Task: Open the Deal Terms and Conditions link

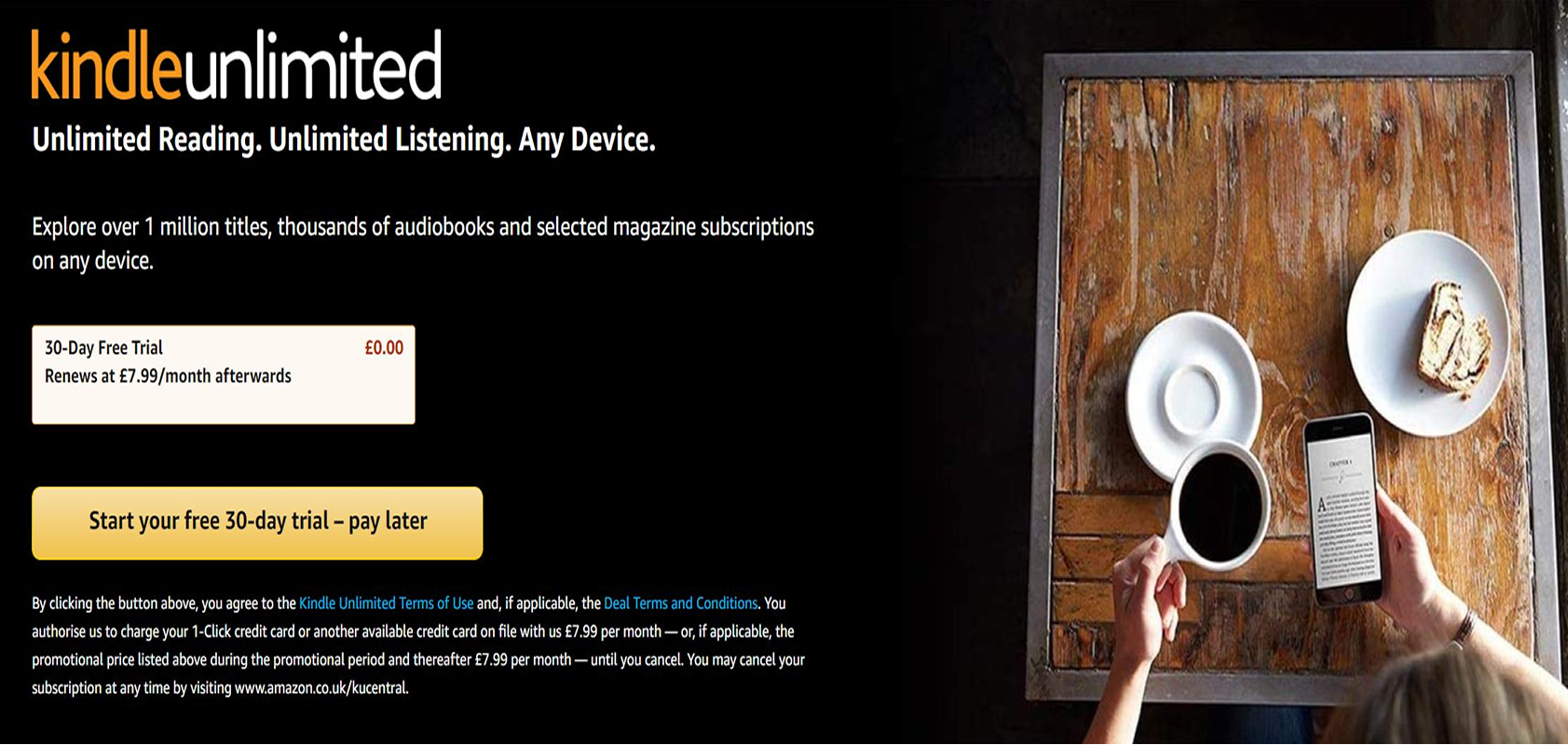Action: [680, 603]
